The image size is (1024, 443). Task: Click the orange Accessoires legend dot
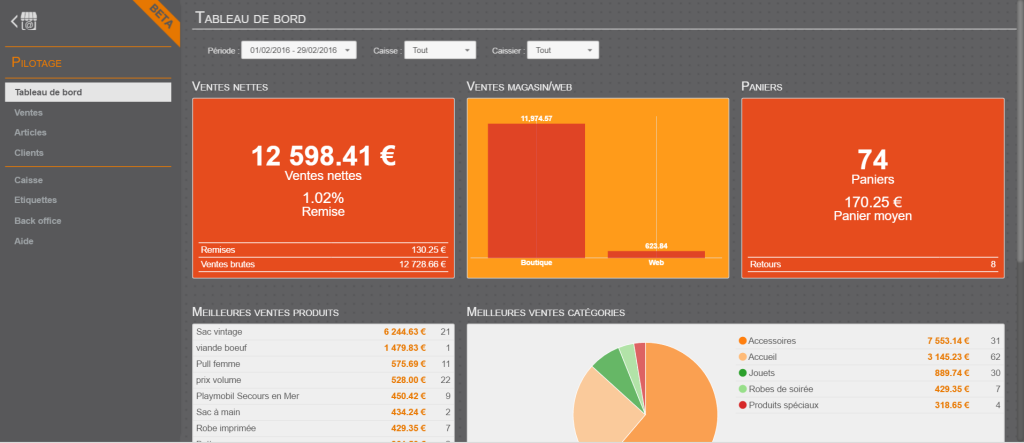(742, 341)
